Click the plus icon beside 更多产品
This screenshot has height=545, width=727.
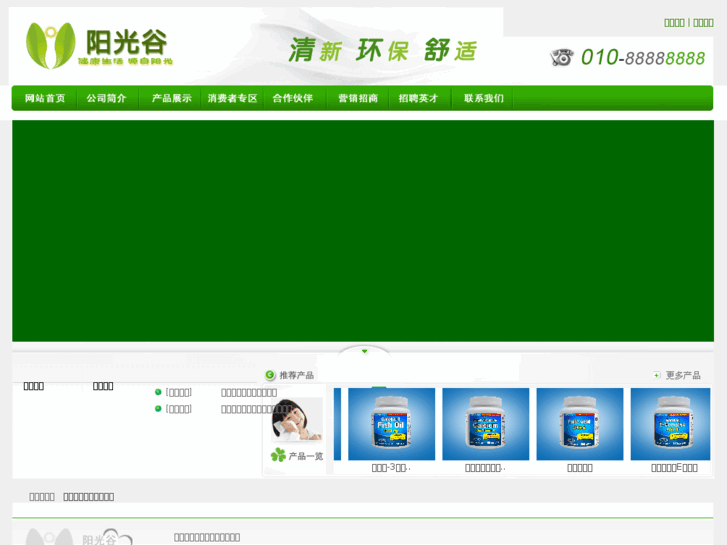click(657, 375)
